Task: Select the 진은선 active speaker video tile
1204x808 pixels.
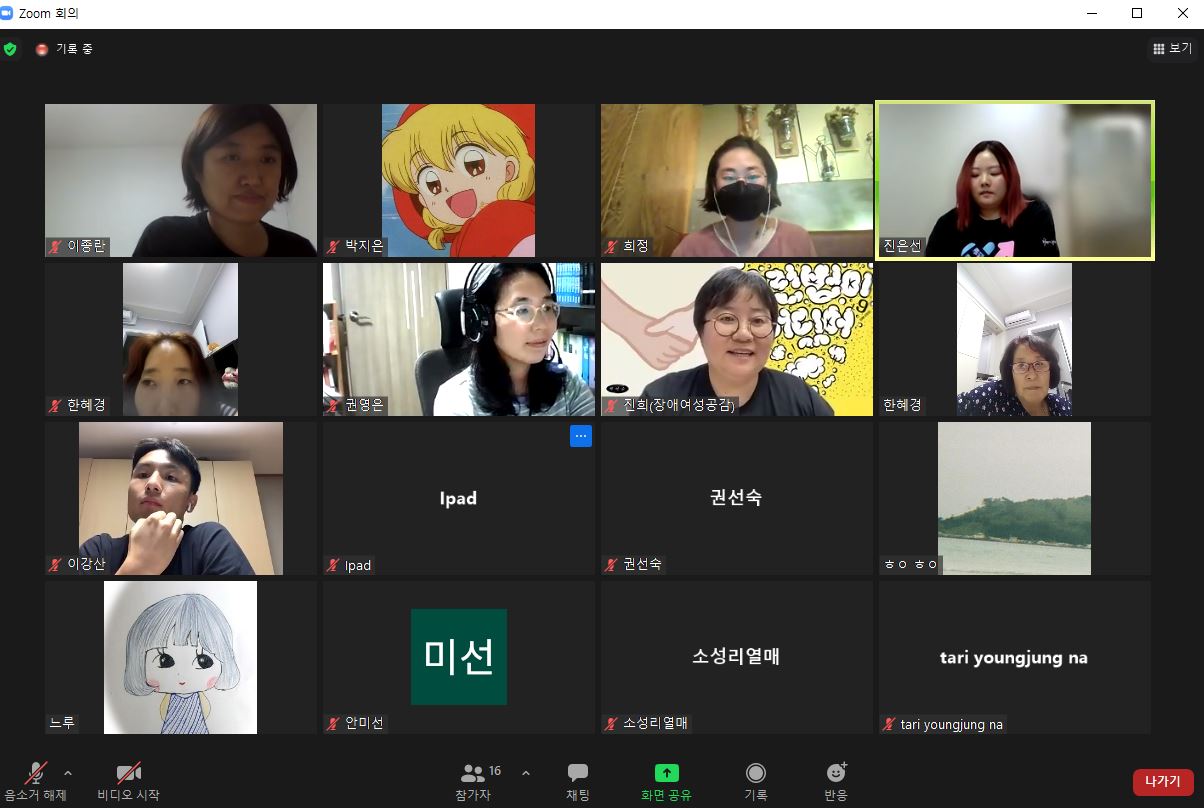Action: pos(1015,180)
